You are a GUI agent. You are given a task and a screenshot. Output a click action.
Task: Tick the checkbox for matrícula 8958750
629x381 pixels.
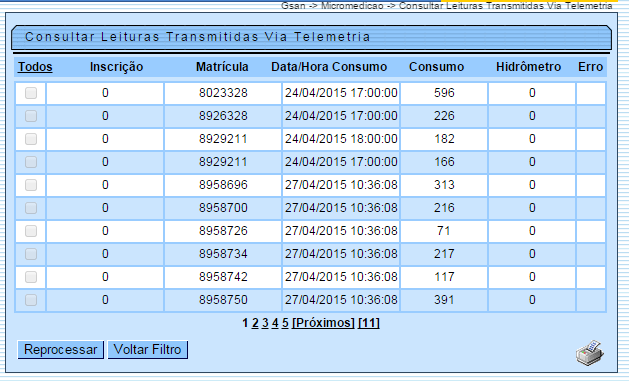click(31, 300)
